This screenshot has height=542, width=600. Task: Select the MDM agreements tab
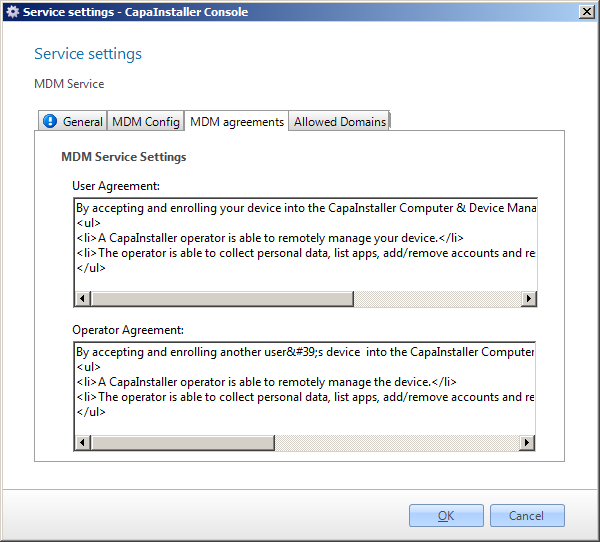pyautogui.click(x=236, y=121)
